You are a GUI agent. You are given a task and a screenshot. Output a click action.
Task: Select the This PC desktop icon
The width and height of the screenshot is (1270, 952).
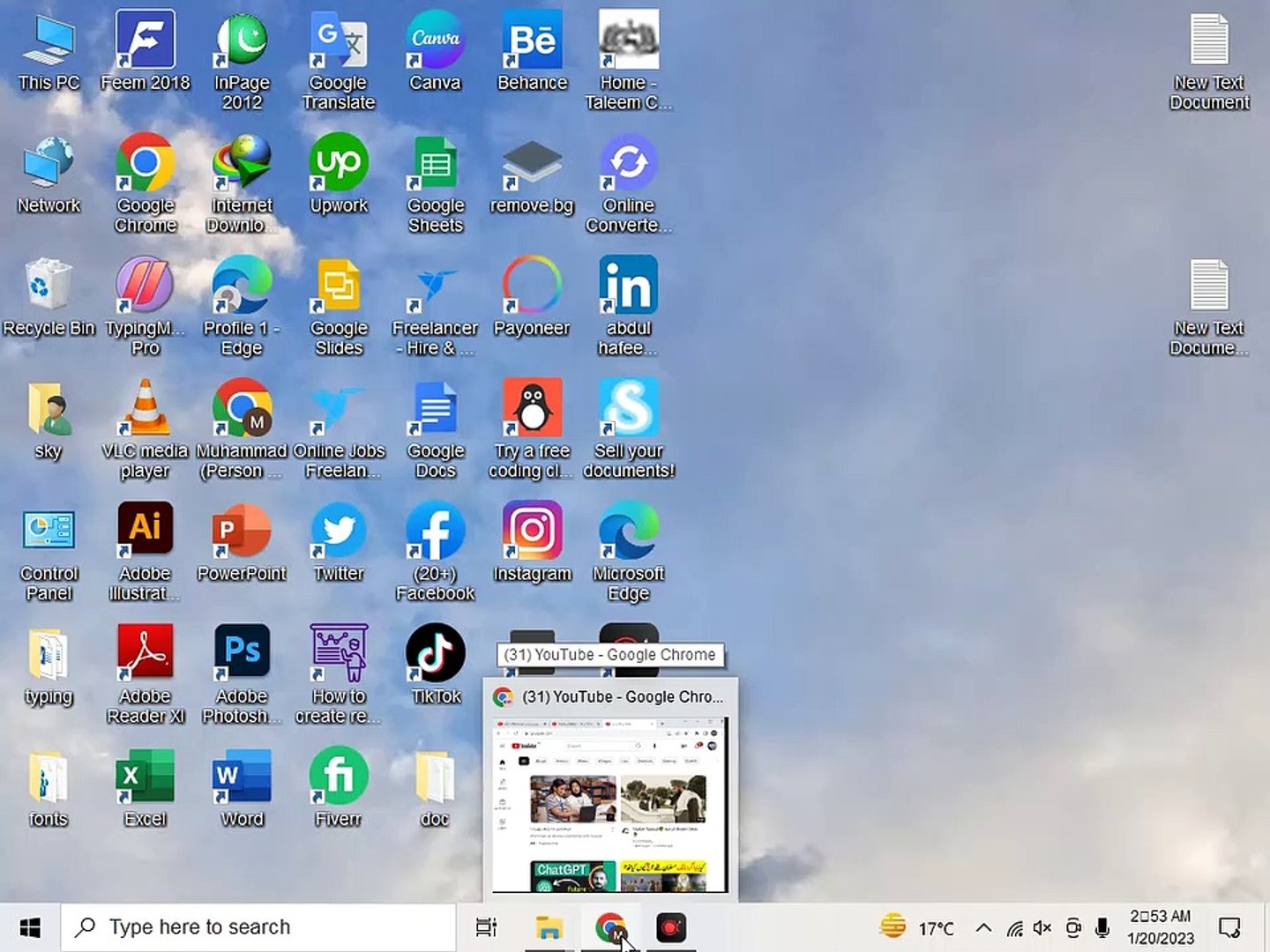(49, 53)
